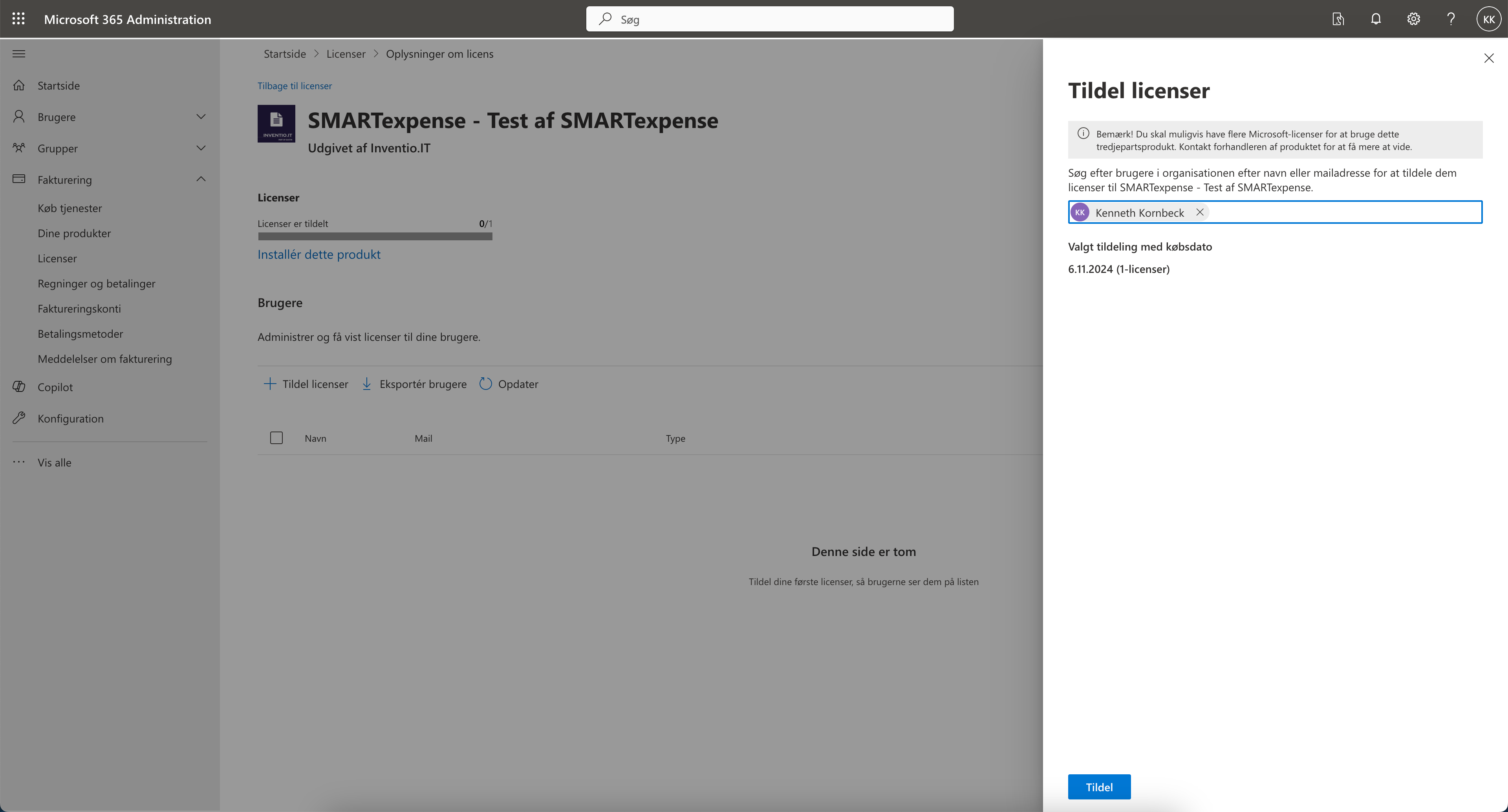Open settings gear in top bar
The image size is (1508, 812).
pyautogui.click(x=1413, y=19)
